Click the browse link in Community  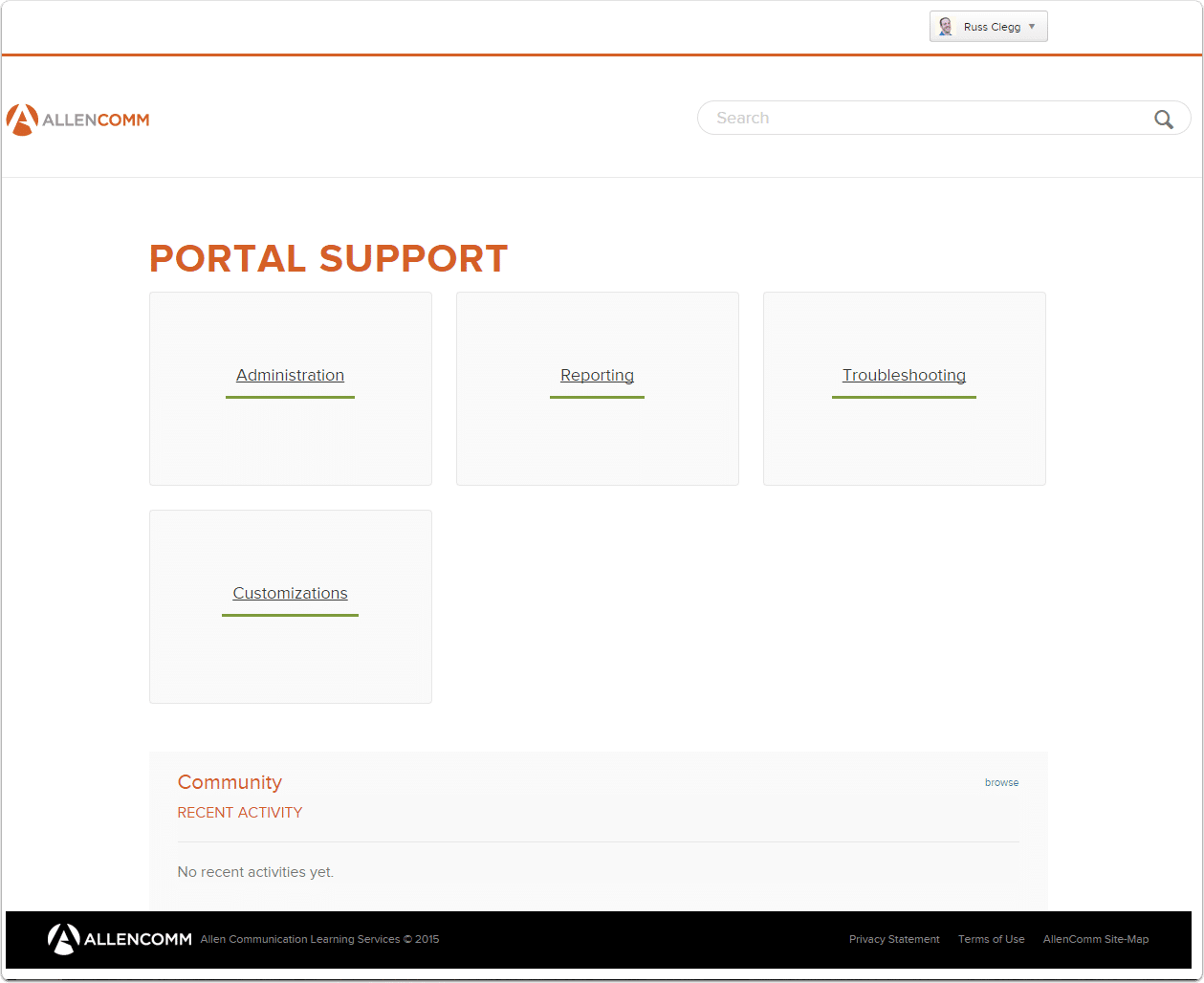click(x=1001, y=782)
